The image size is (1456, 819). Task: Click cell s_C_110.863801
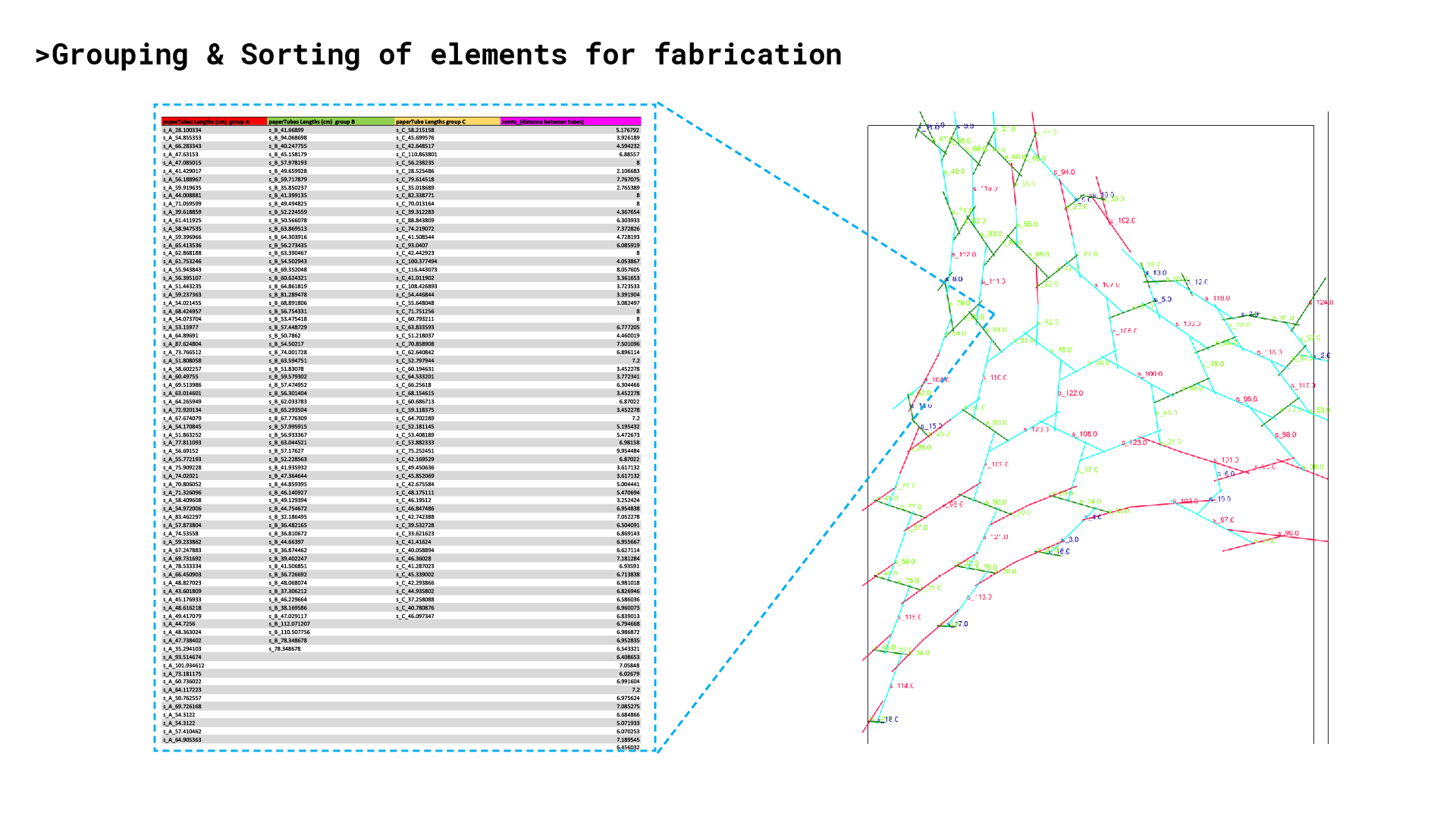pos(416,155)
